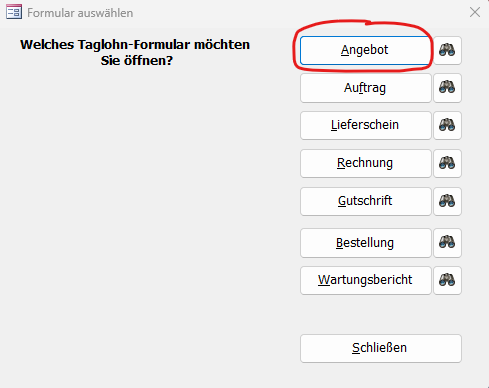
Task: Open the Angebot form
Action: (365, 50)
